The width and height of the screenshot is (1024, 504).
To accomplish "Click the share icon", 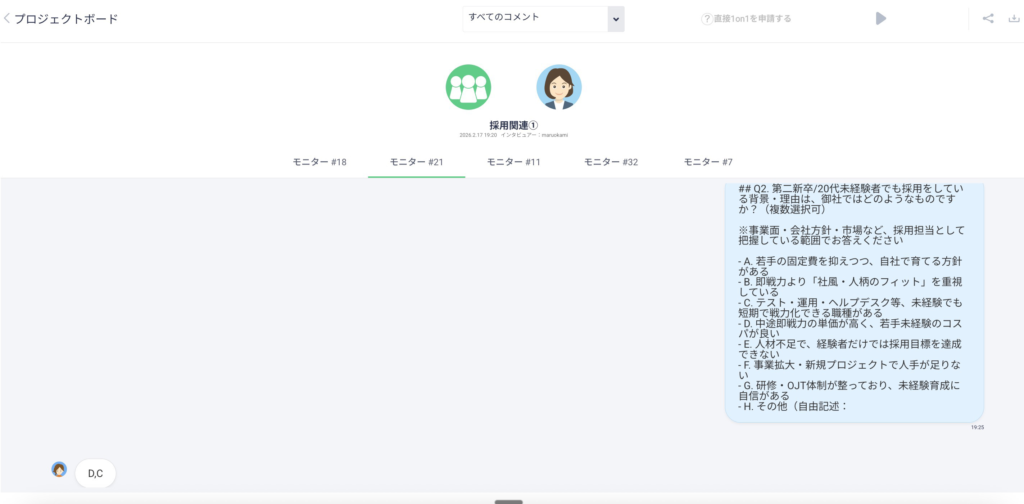I will [988, 18].
